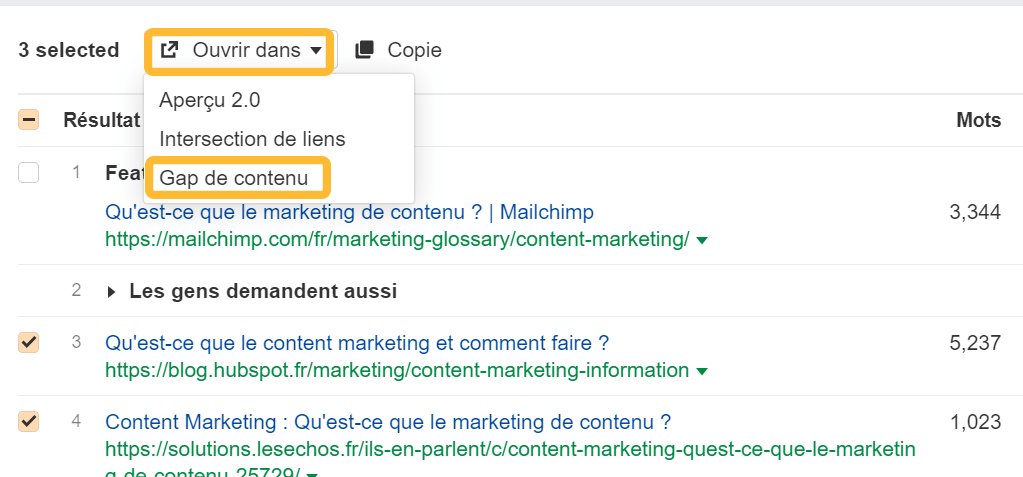Viewport: 1023px width, 477px height.
Task: Uncheck the HubSpot result 3 checkbox
Action: point(29,343)
